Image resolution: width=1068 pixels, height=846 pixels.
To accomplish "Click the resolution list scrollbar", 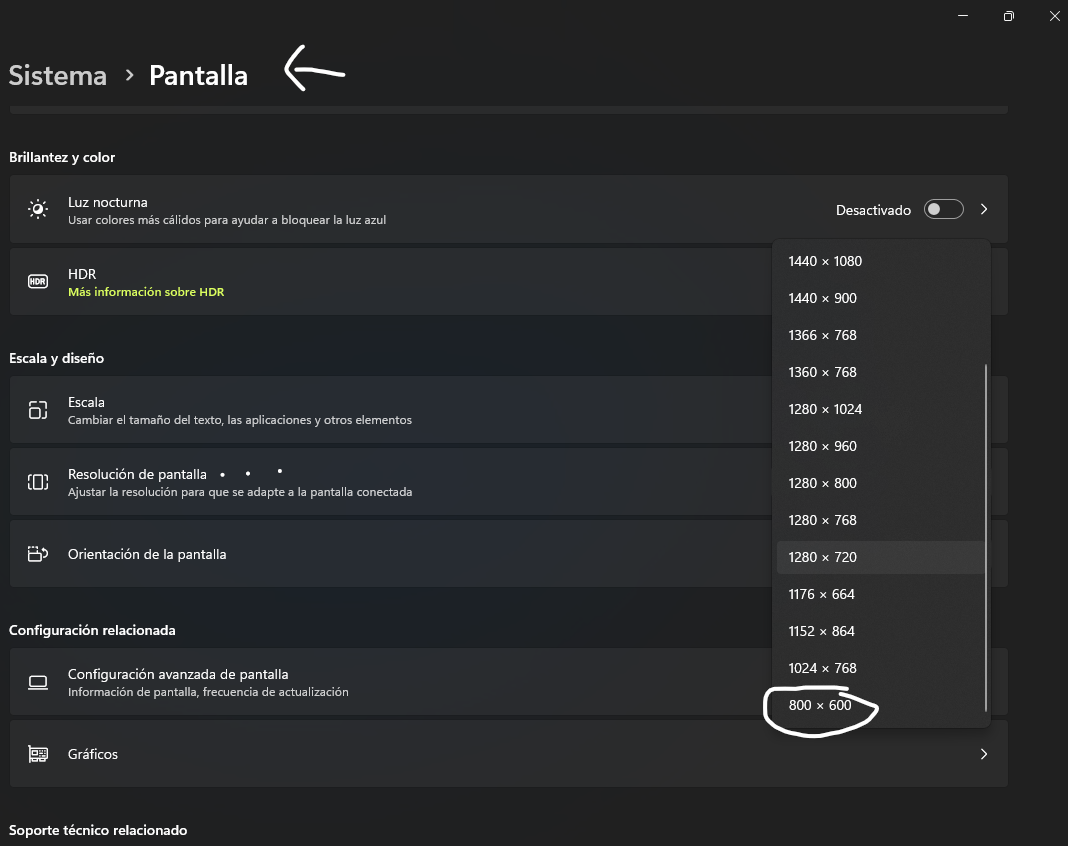I will click(x=986, y=538).
